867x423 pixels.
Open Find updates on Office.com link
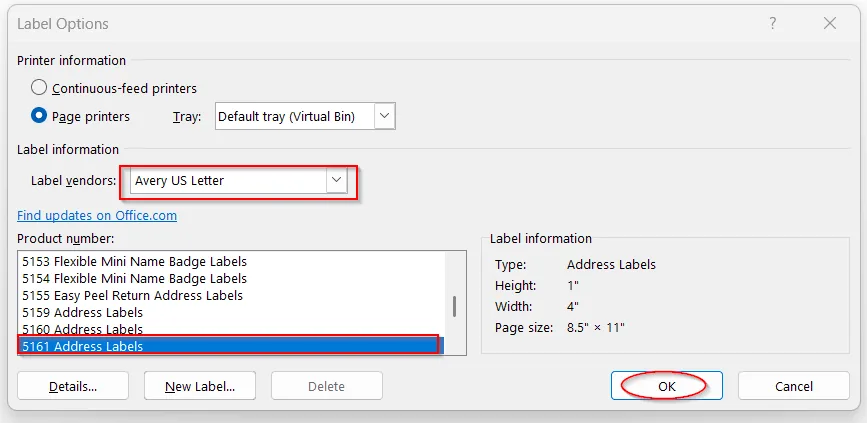point(97,215)
